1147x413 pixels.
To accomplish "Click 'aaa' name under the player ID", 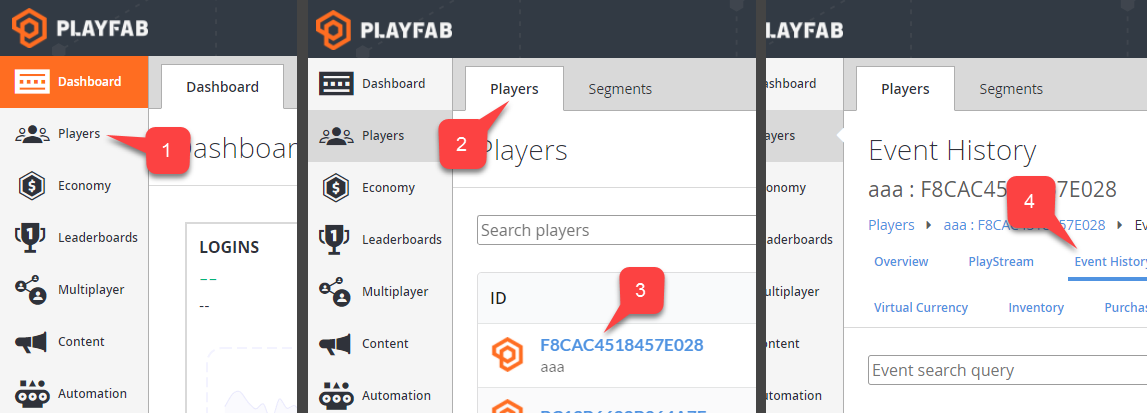I will pyautogui.click(x=552, y=367).
